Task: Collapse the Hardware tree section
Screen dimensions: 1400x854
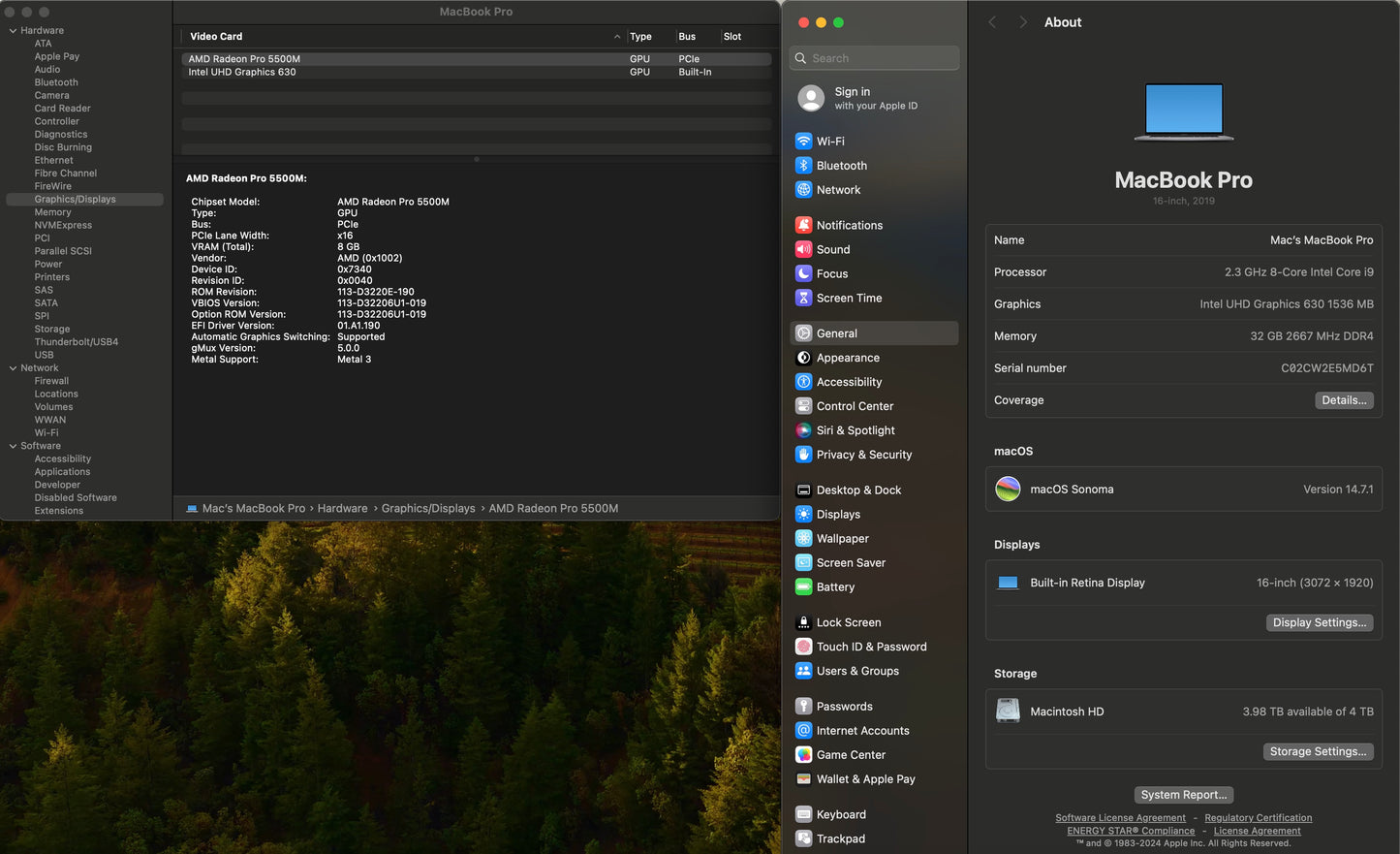Action: [13, 31]
